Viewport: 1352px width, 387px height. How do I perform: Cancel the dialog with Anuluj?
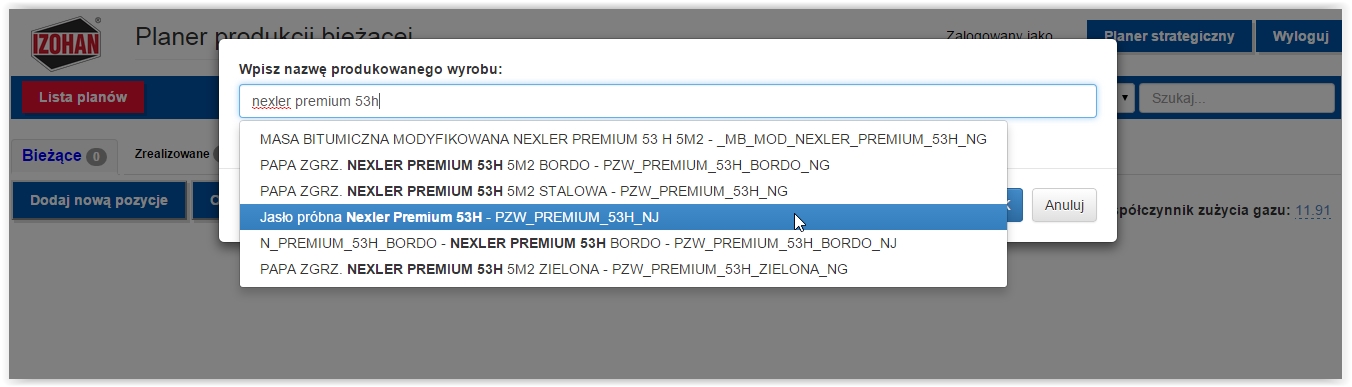point(1064,205)
